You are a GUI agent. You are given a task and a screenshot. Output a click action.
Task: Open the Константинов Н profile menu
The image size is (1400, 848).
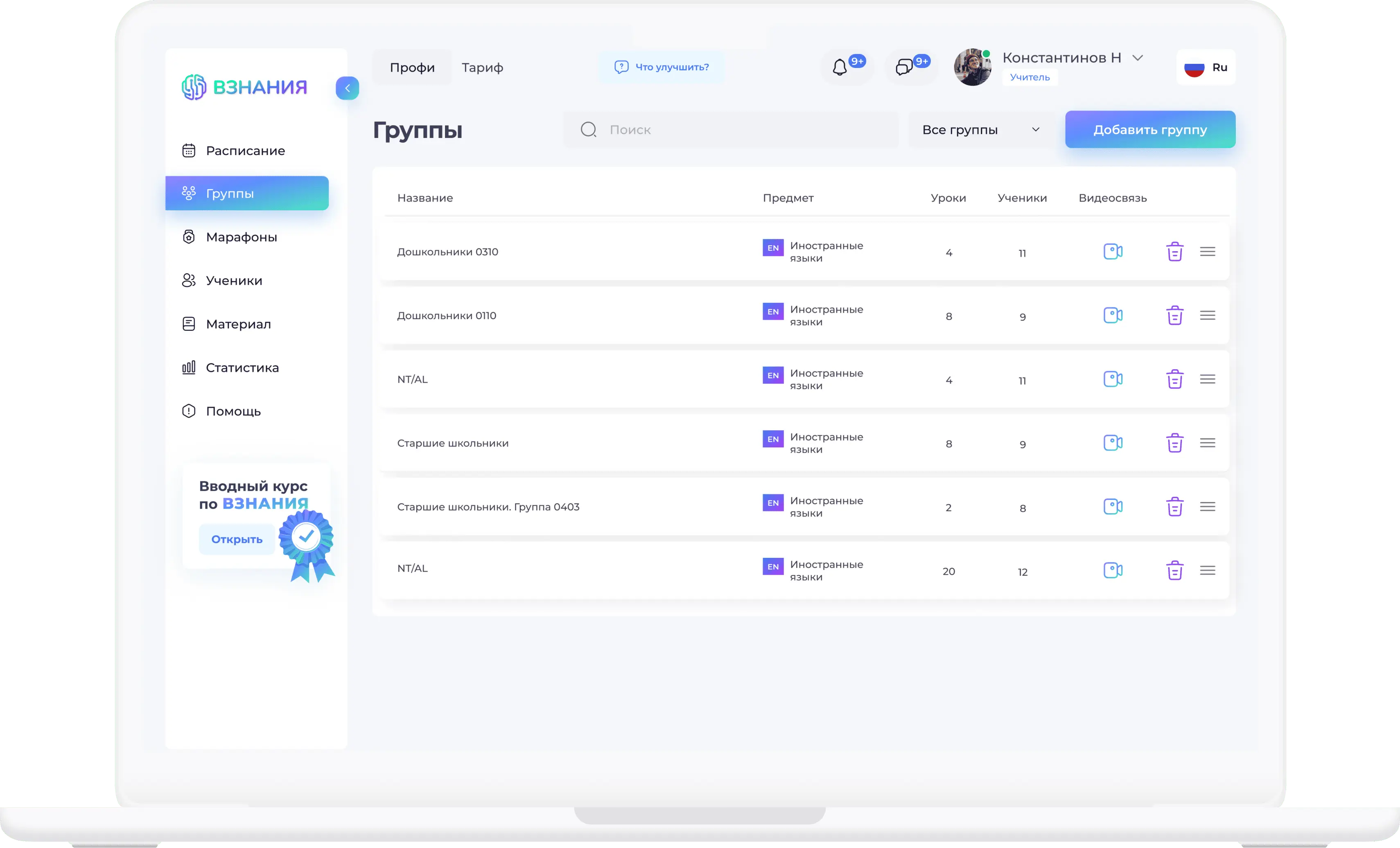tap(1072, 58)
